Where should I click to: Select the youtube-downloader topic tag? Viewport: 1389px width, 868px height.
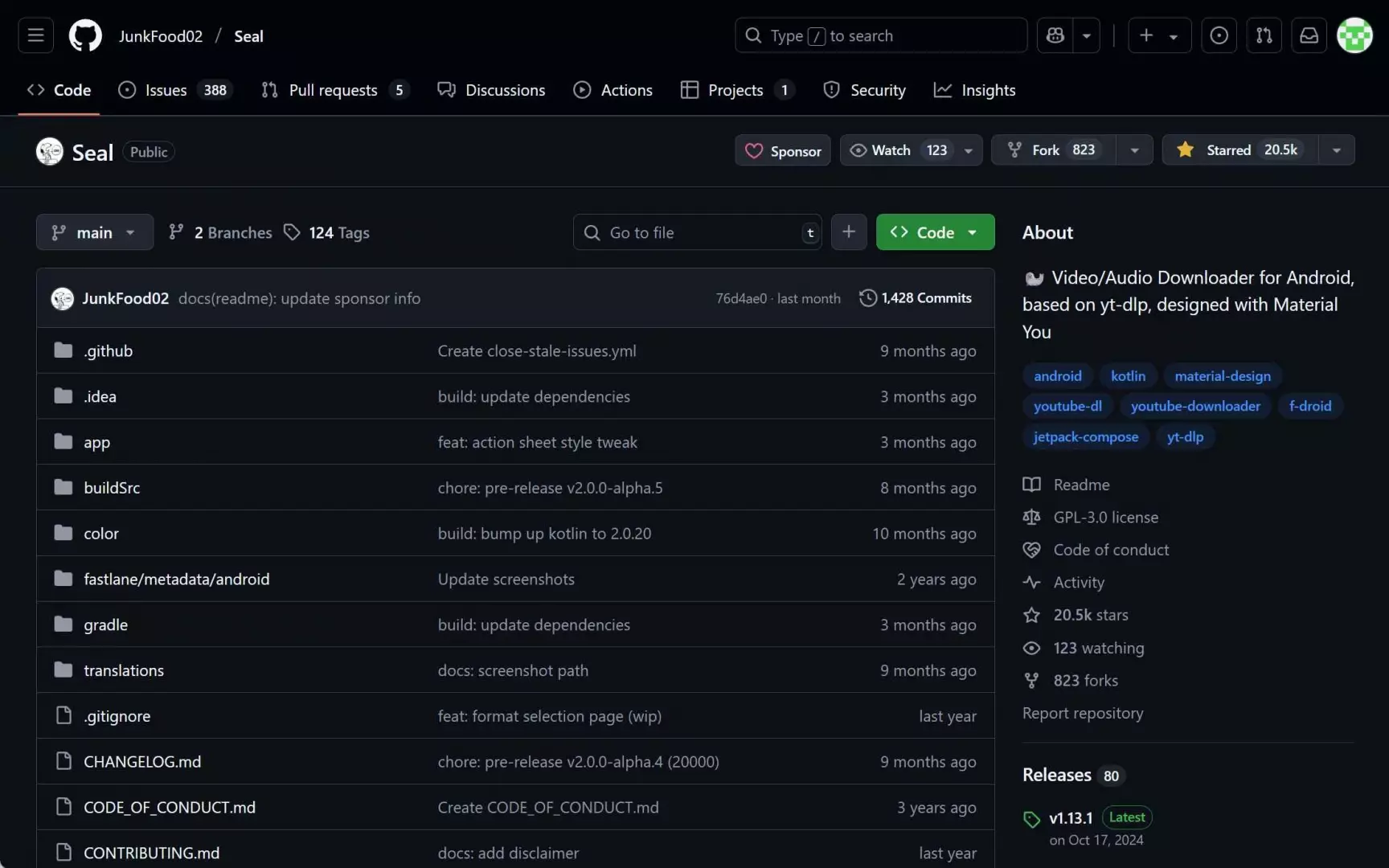[1195, 406]
